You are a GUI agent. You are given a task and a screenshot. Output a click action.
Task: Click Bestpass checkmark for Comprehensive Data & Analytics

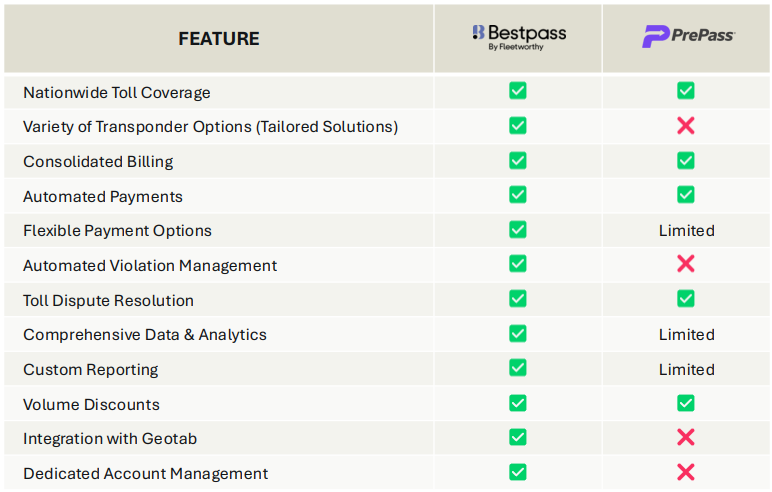click(x=517, y=333)
